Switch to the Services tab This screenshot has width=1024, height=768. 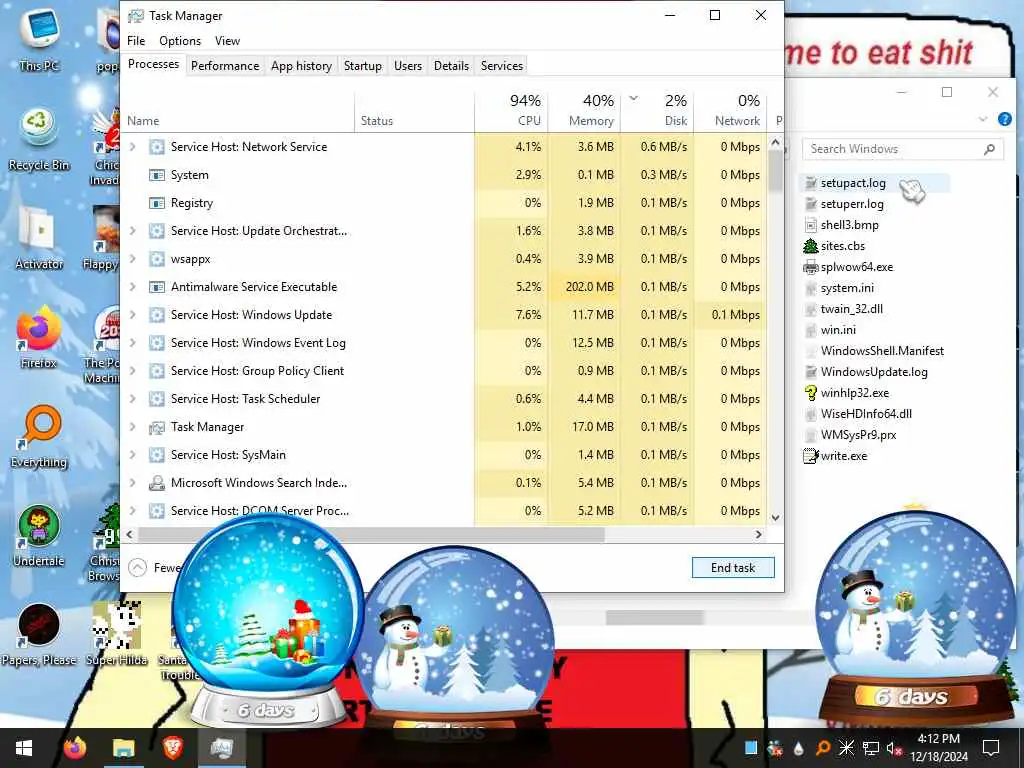502,66
